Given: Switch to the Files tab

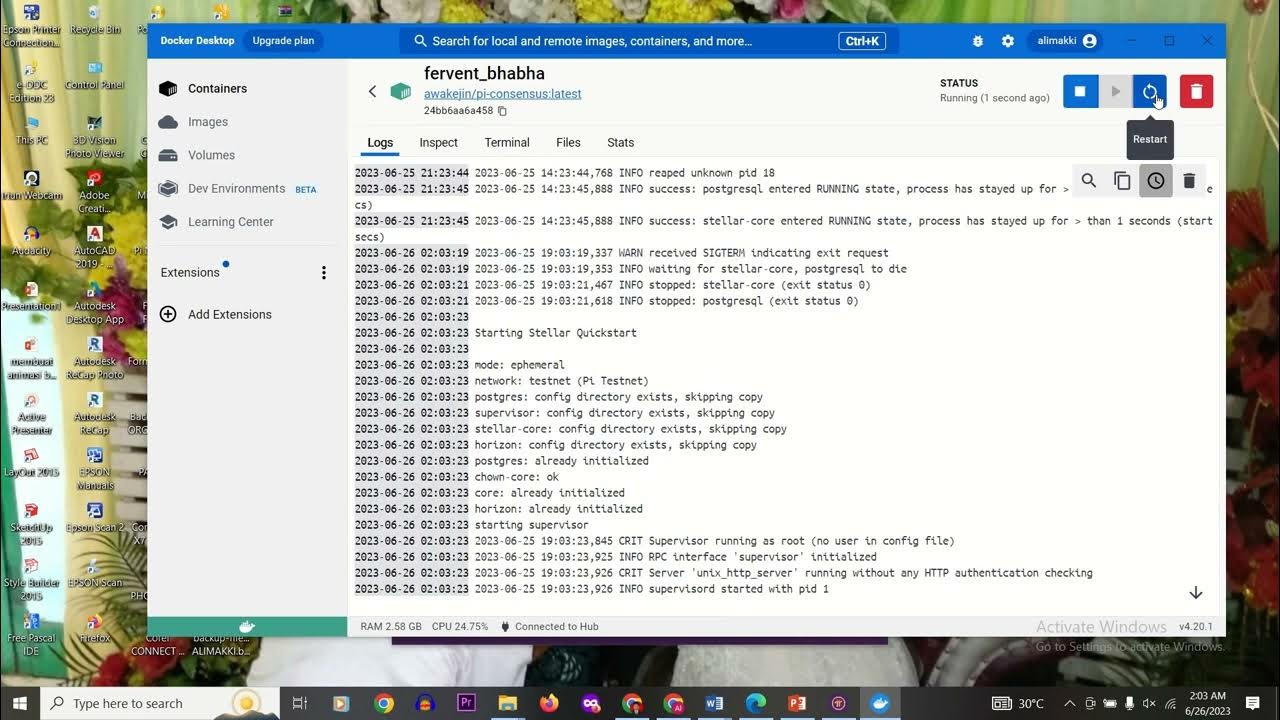Looking at the screenshot, I should tap(568, 143).
